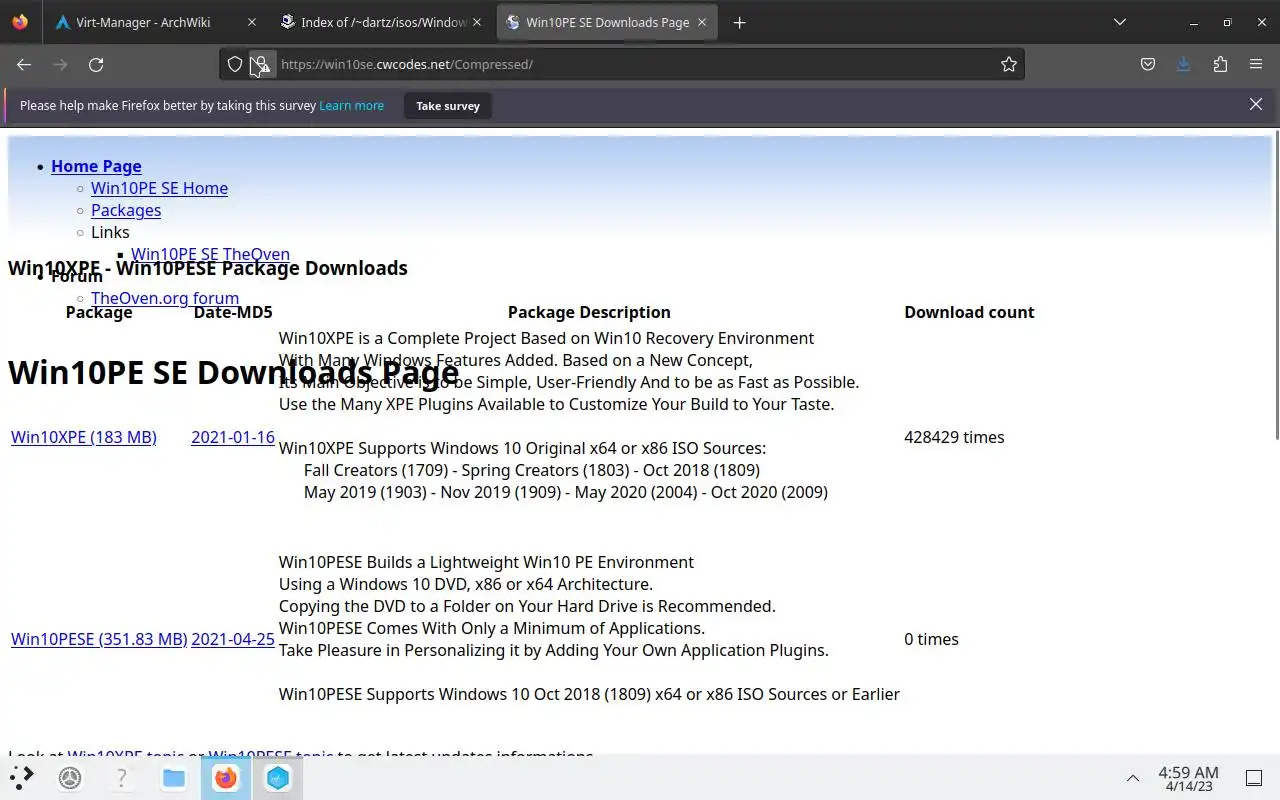Screen dimensions: 1280x800
Task: Open the list all tabs dropdown
Action: tap(1120, 22)
